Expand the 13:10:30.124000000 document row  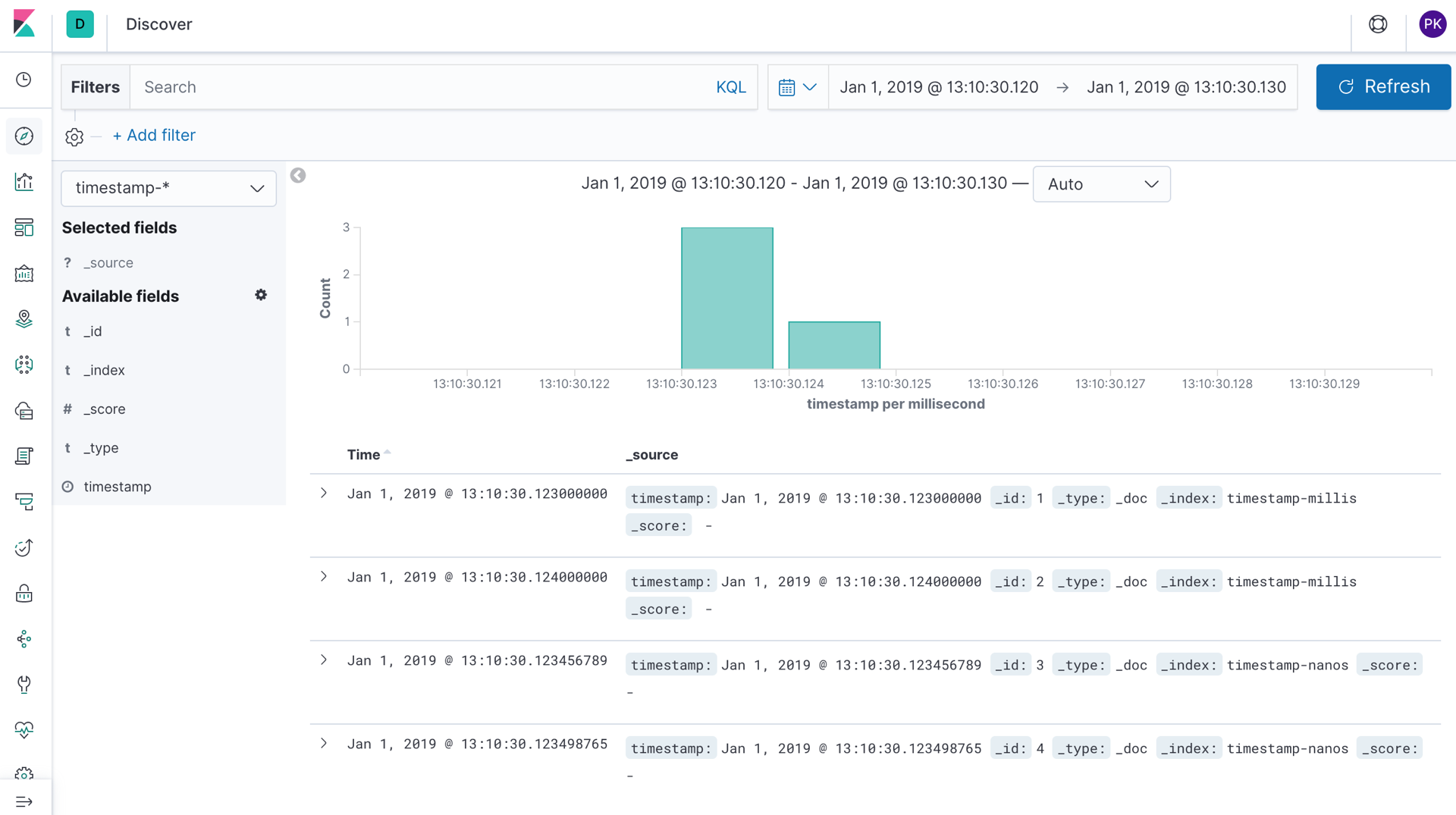[x=324, y=577]
